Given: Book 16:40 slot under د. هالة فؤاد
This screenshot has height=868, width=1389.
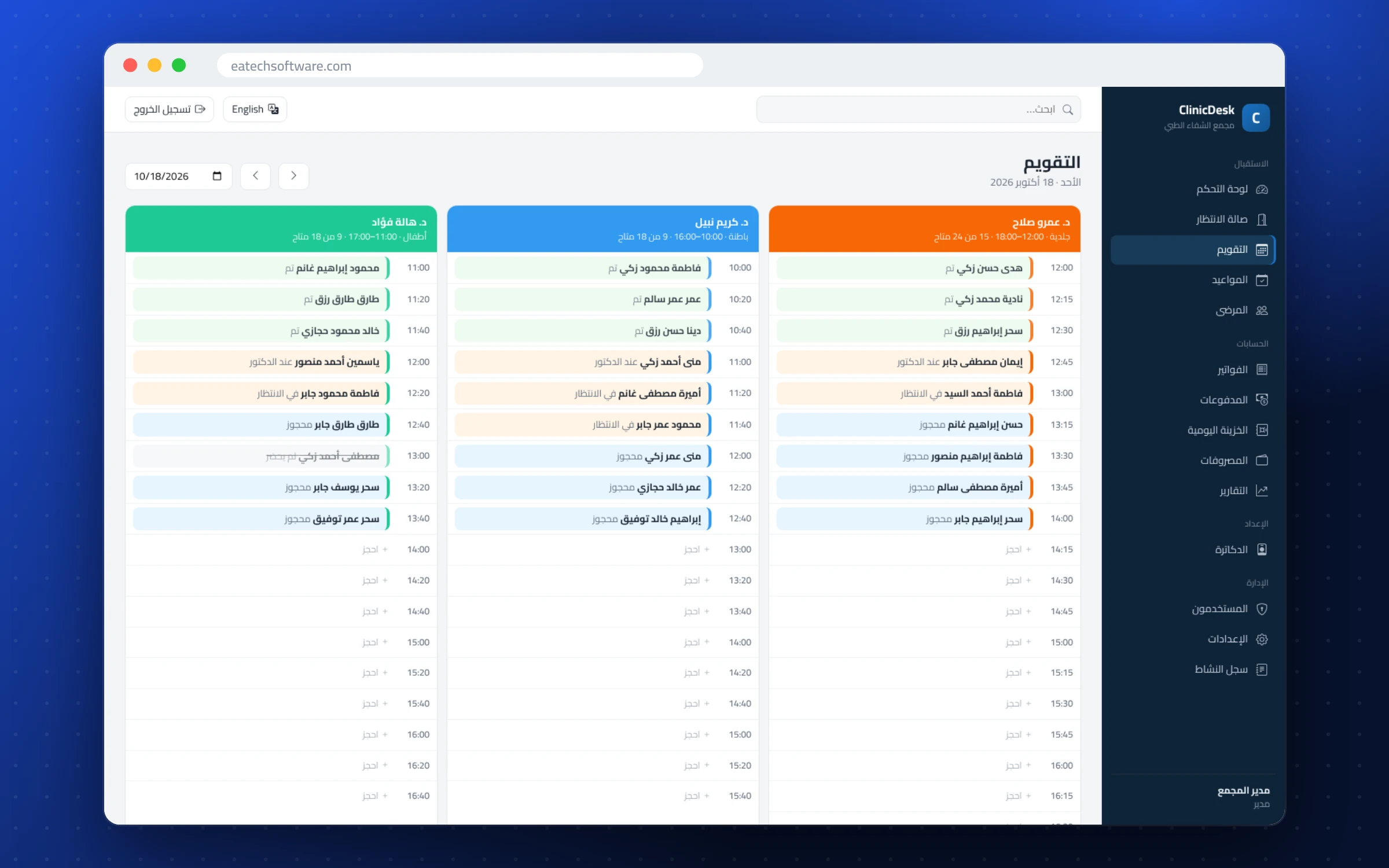Looking at the screenshot, I should [x=374, y=796].
